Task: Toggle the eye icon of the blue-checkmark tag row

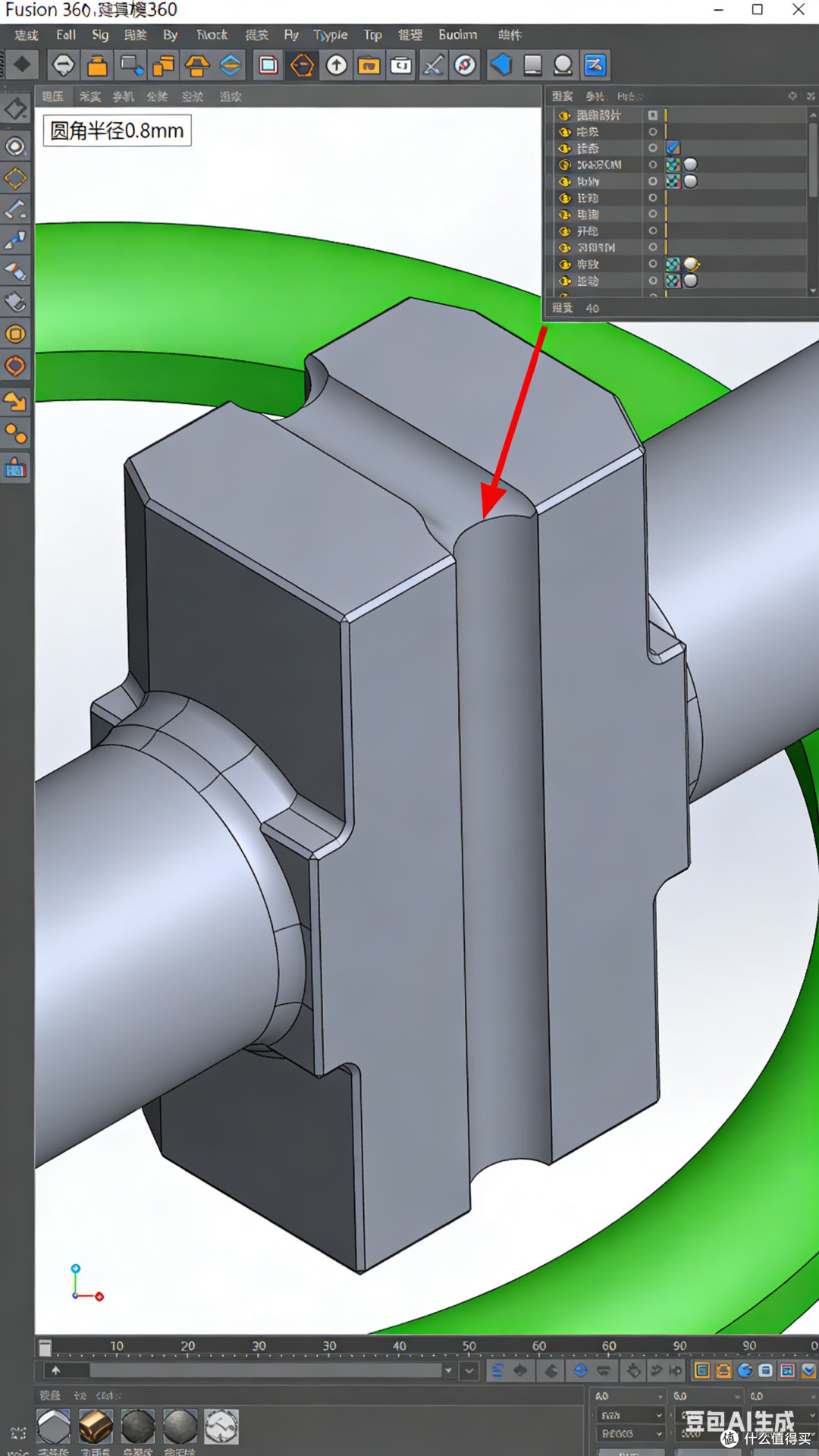Action: (564, 149)
